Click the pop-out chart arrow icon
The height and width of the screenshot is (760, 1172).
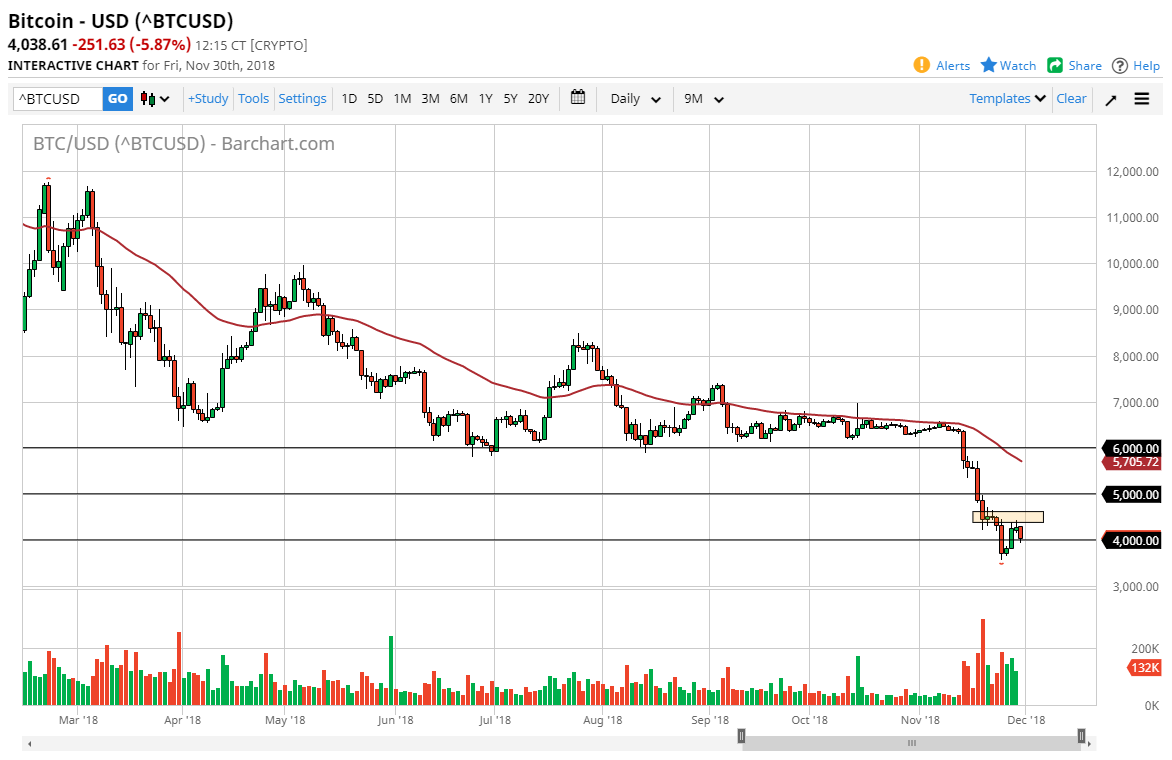click(x=1110, y=99)
